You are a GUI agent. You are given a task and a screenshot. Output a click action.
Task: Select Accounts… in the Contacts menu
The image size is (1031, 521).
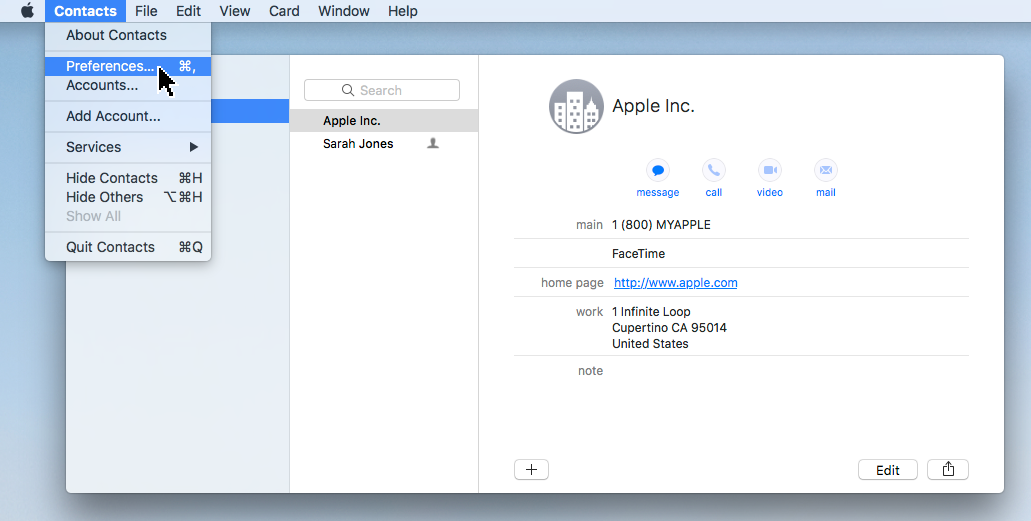(102, 86)
